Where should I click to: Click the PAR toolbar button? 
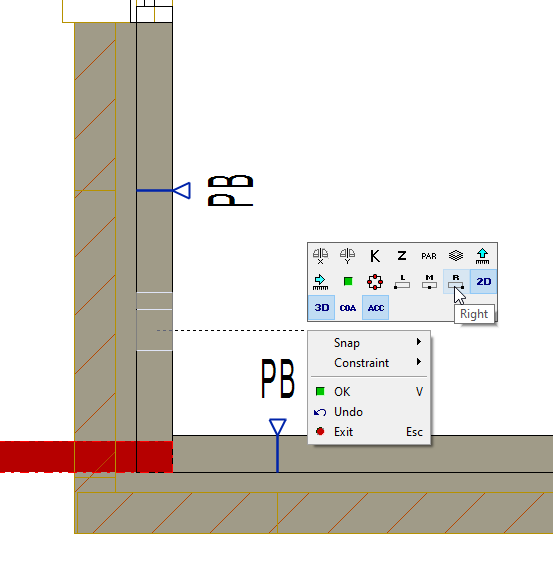(x=429, y=256)
